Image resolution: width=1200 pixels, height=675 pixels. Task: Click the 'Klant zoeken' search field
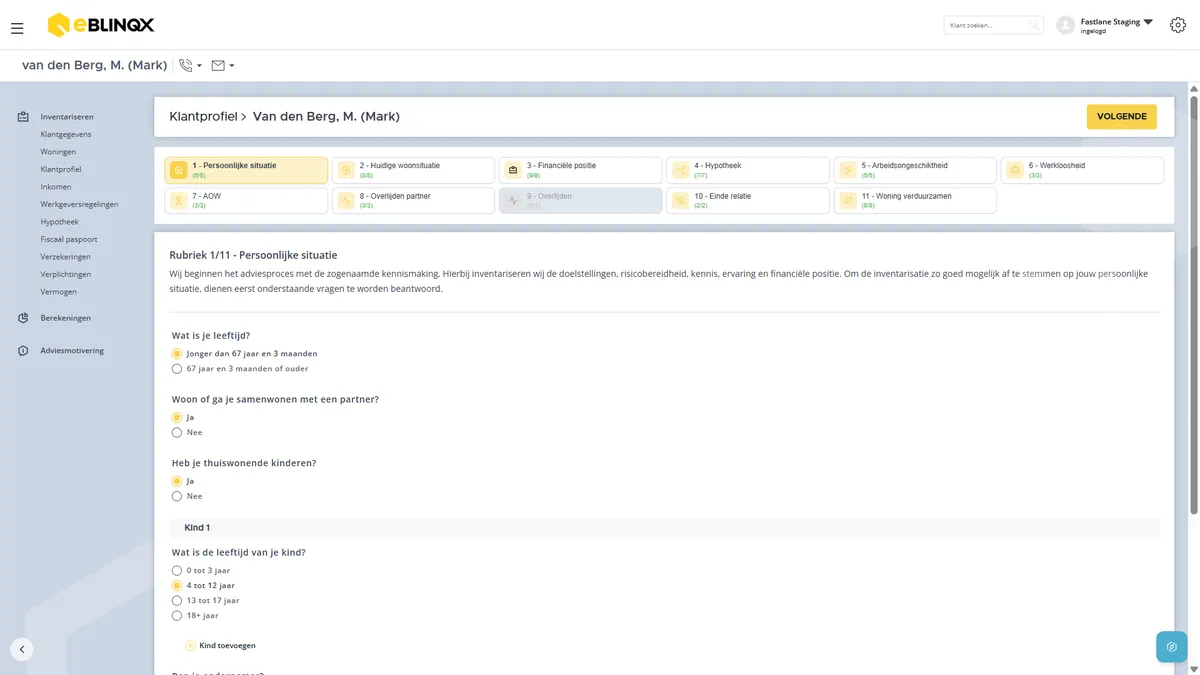[993, 25]
